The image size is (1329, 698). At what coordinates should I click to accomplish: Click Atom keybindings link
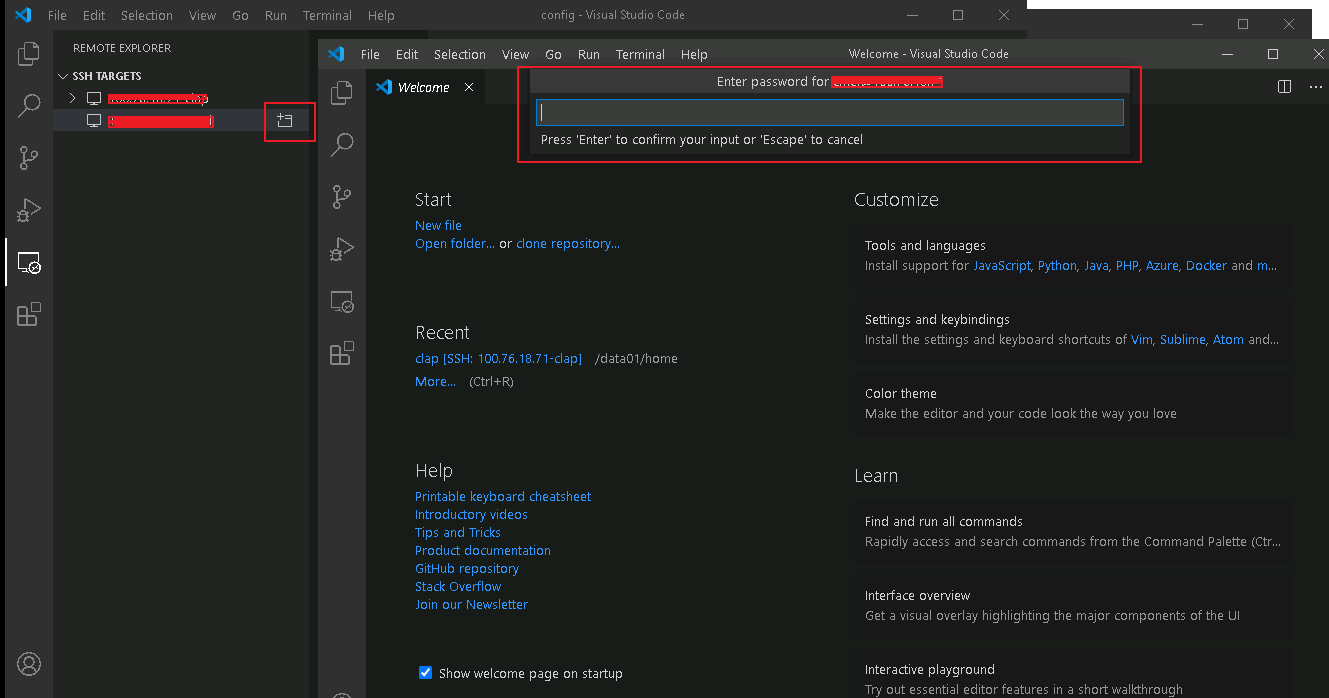[x=1228, y=340]
